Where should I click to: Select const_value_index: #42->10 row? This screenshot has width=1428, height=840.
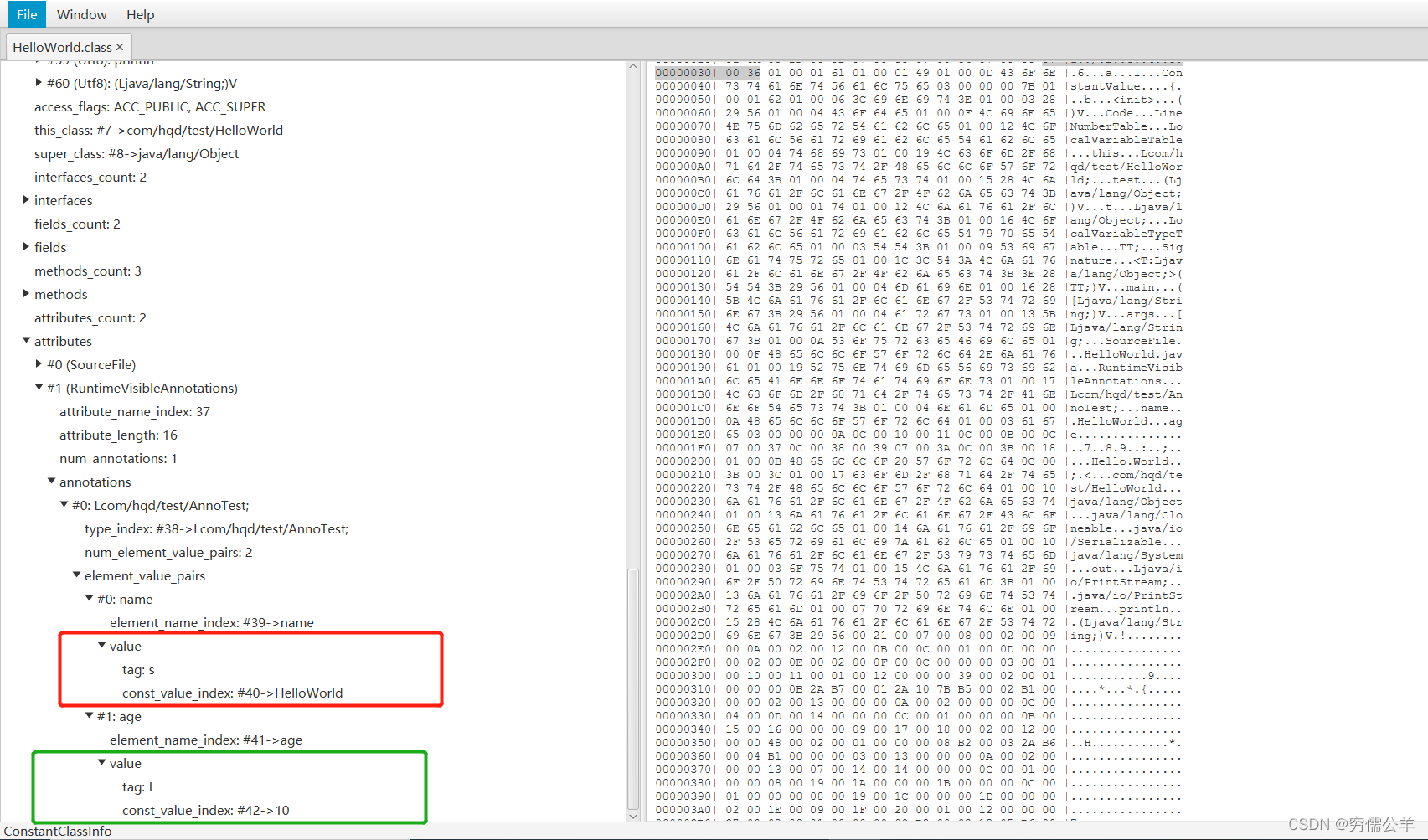(x=206, y=810)
